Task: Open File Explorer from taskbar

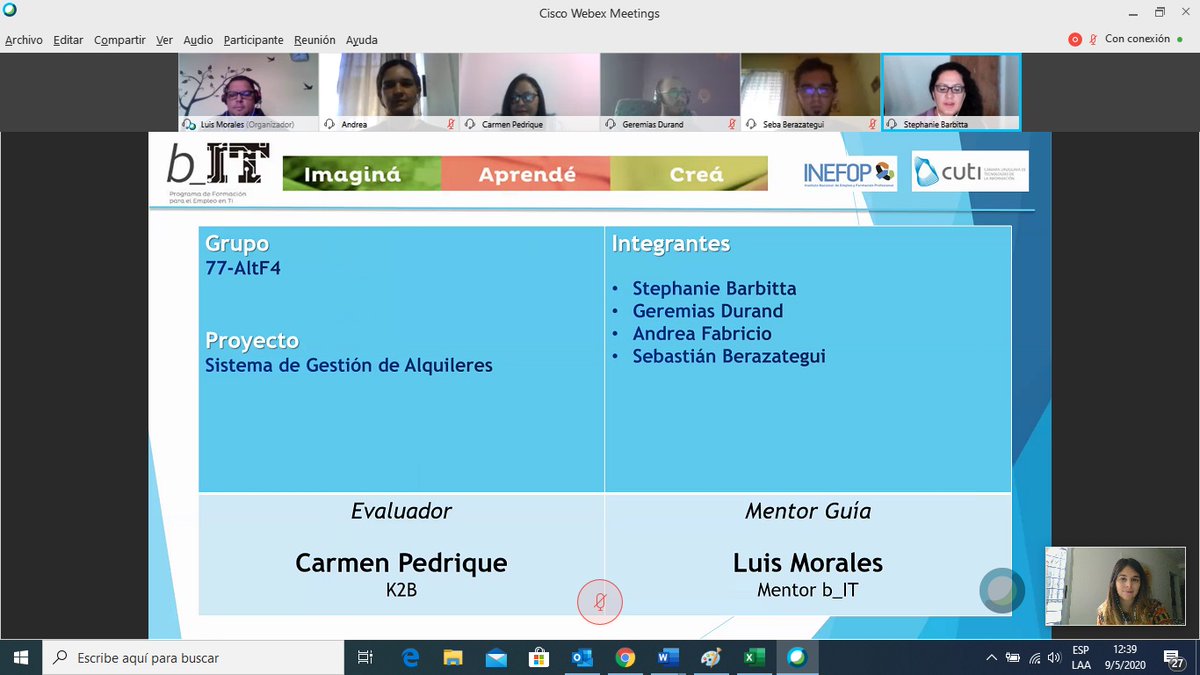Action: [x=453, y=657]
